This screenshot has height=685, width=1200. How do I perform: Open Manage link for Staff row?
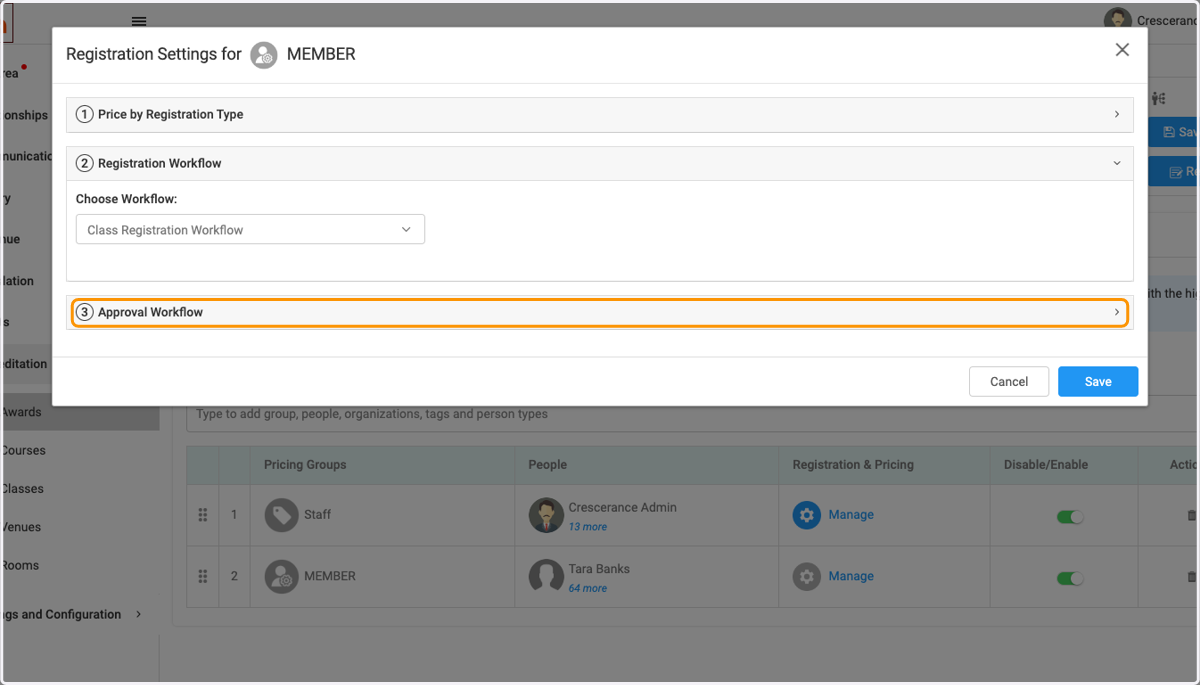(x=851, y=514)
